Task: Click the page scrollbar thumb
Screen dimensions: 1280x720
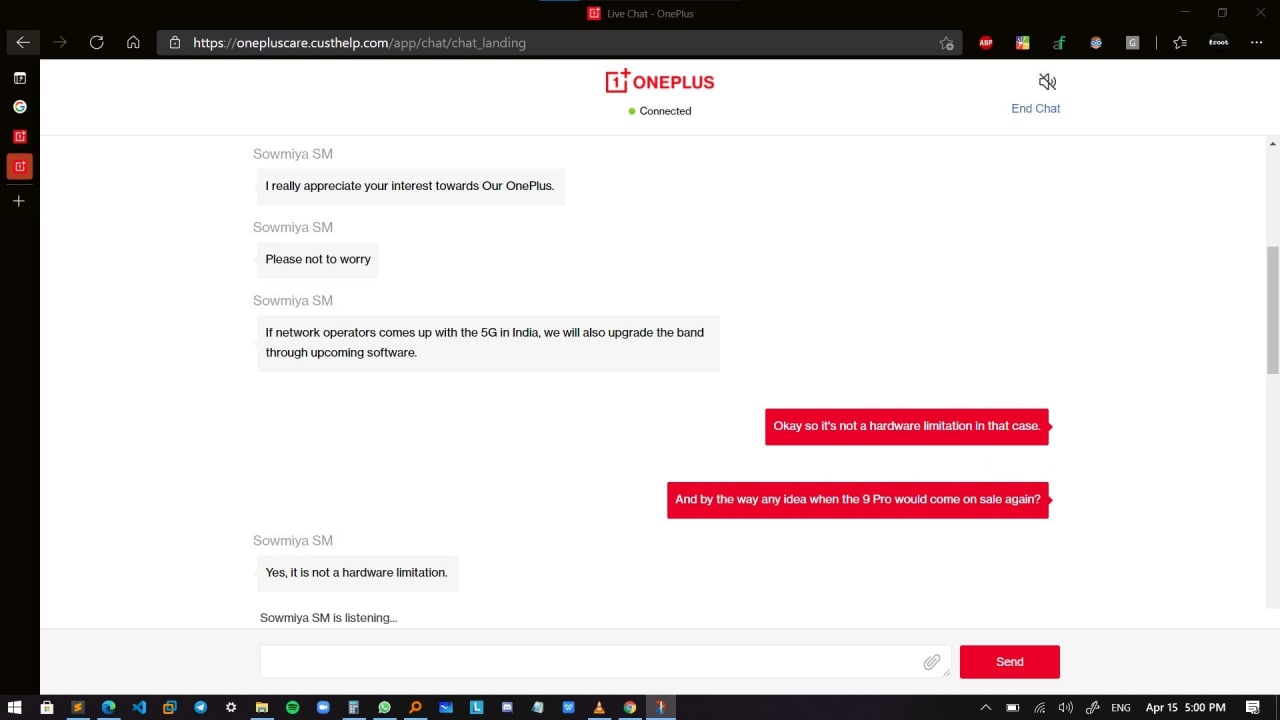Action: pyautogui.click(x=1272, y=310)
